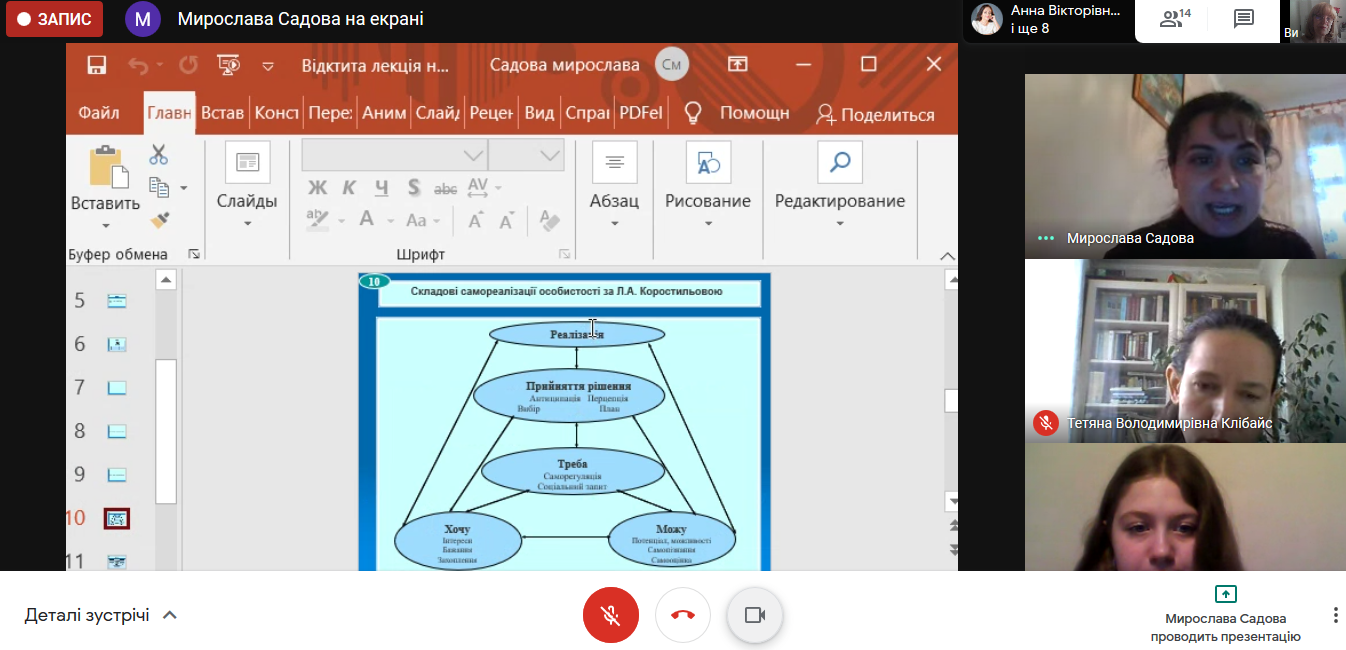
Task: Click the Cut scissors icon
Action: 158,155
